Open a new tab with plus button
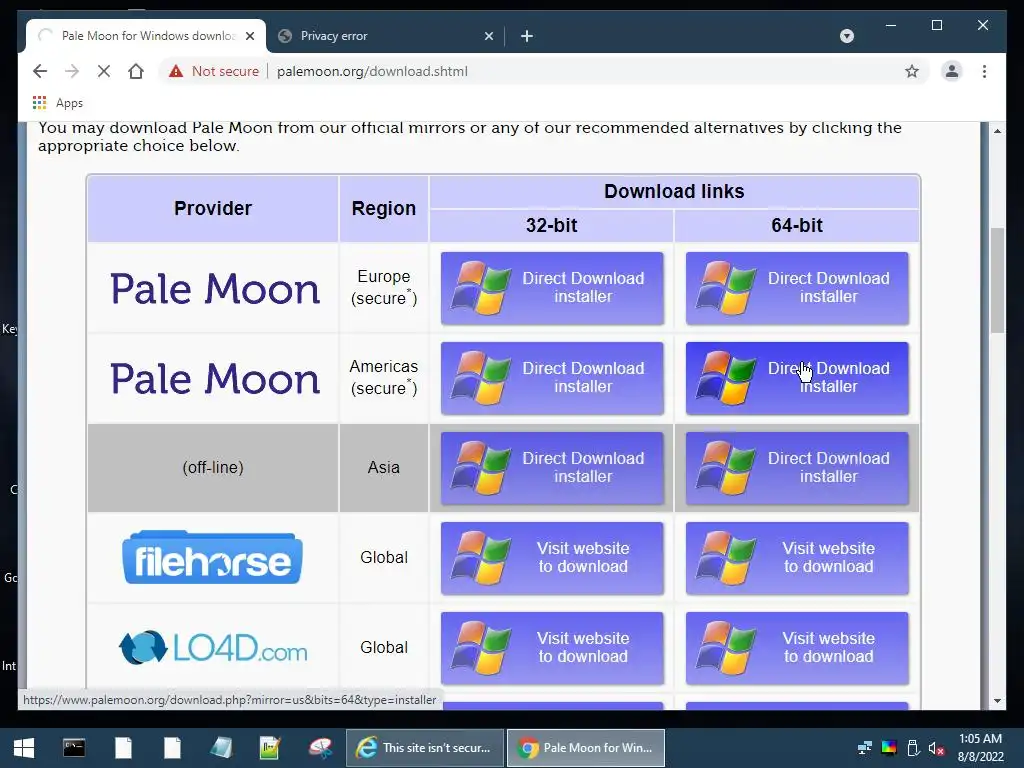 (527, 36)
